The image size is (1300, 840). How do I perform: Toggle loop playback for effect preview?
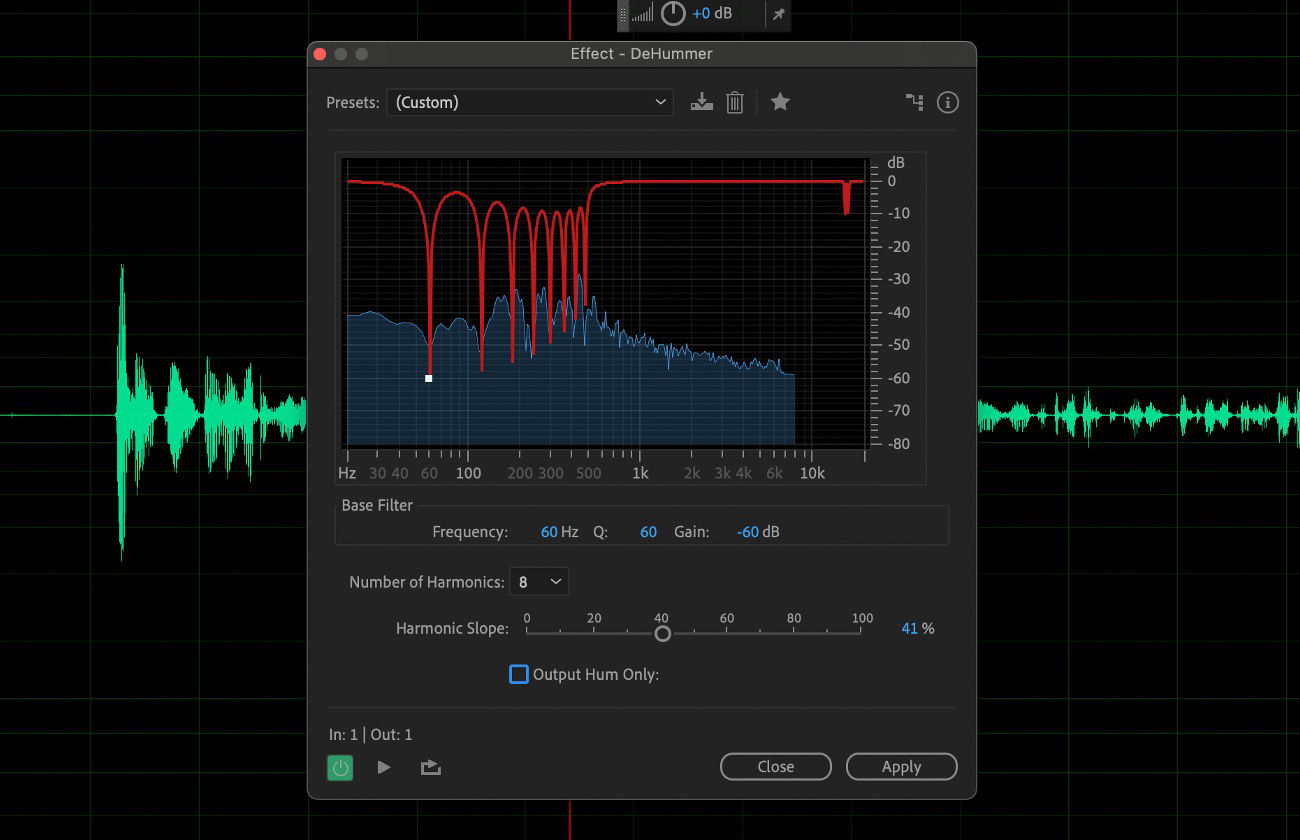click(430, 767)
